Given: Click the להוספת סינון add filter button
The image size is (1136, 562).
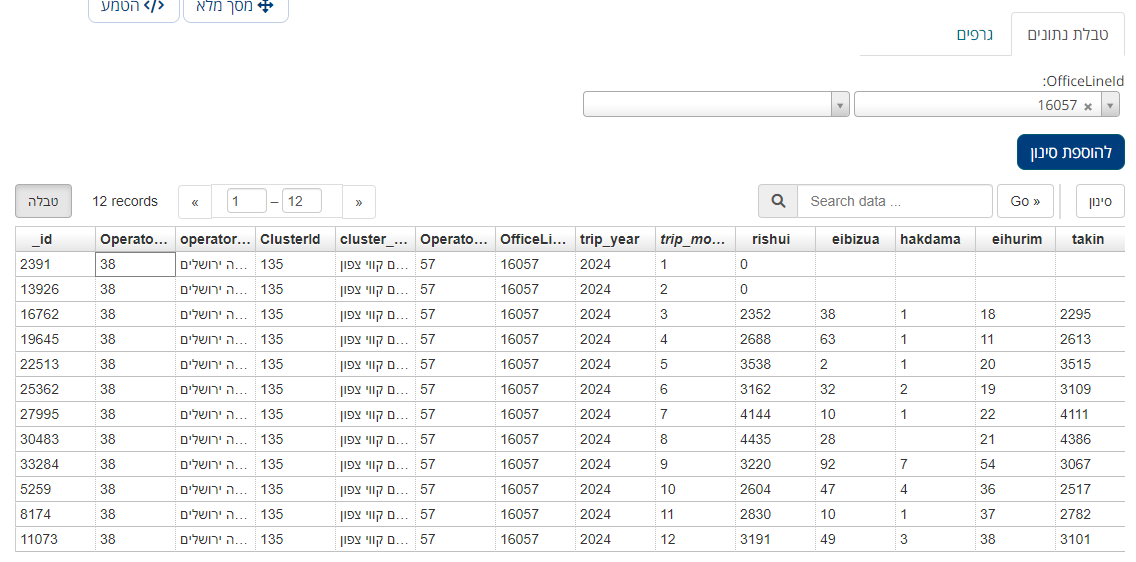Looking at the screenshot, I should pos(1071,152).
